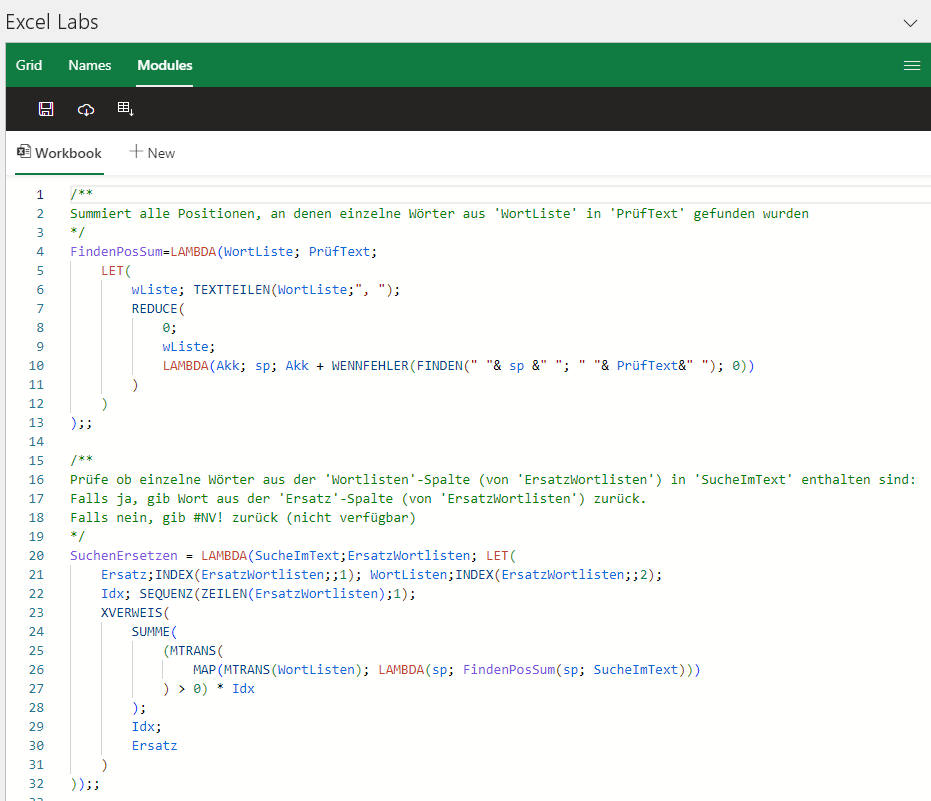Image resolution: width=931 pixels, height=801 pixels.
Task: Click line number 32 in the gutter
Action: click(36, 784)
